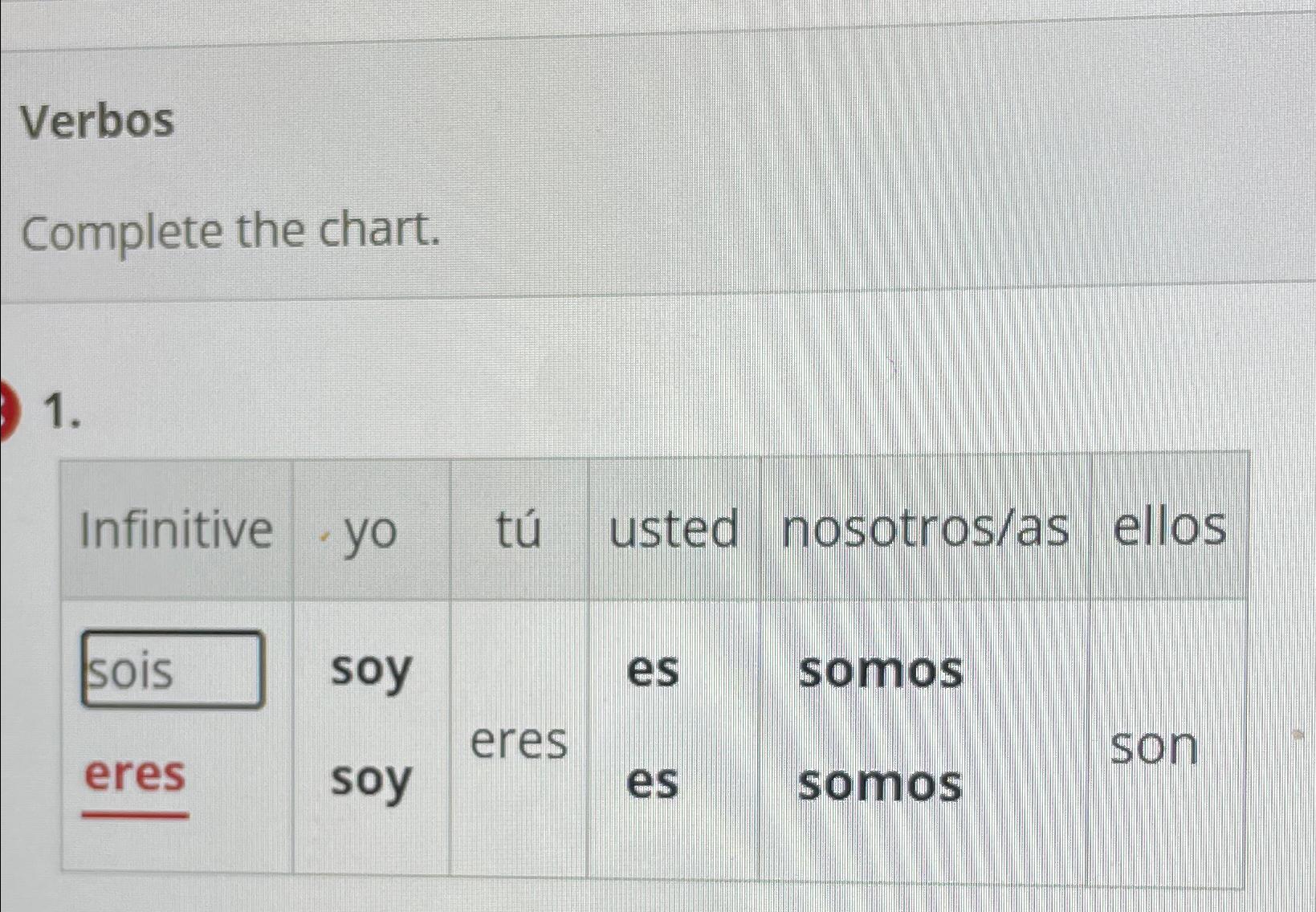This screenshot has height=912, width=1316.
Task: Click the red incorrect-answer icon beside question 1
Action: click(x=8, y=411)
